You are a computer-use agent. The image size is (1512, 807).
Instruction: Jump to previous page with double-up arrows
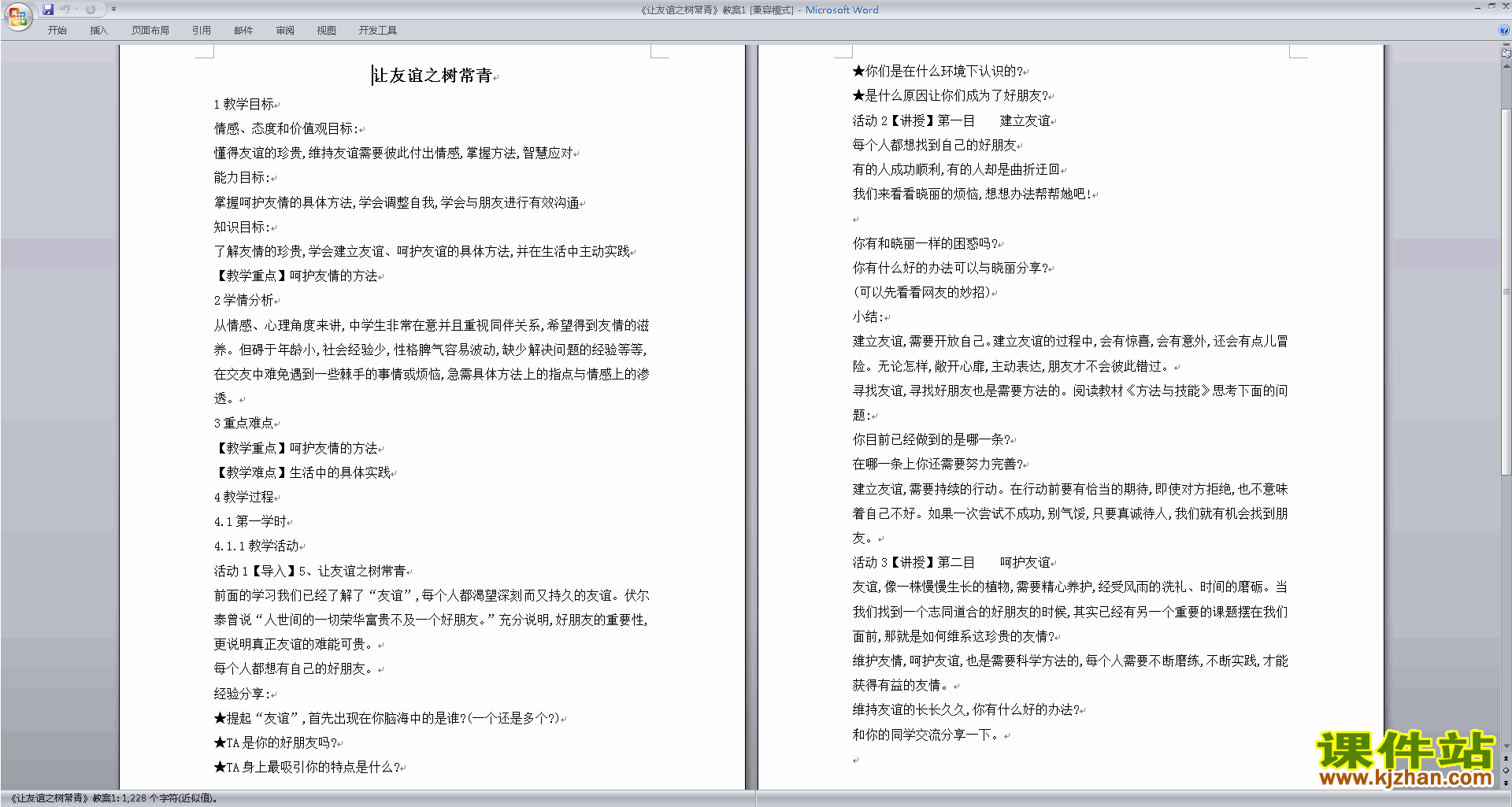point(1506,759)
